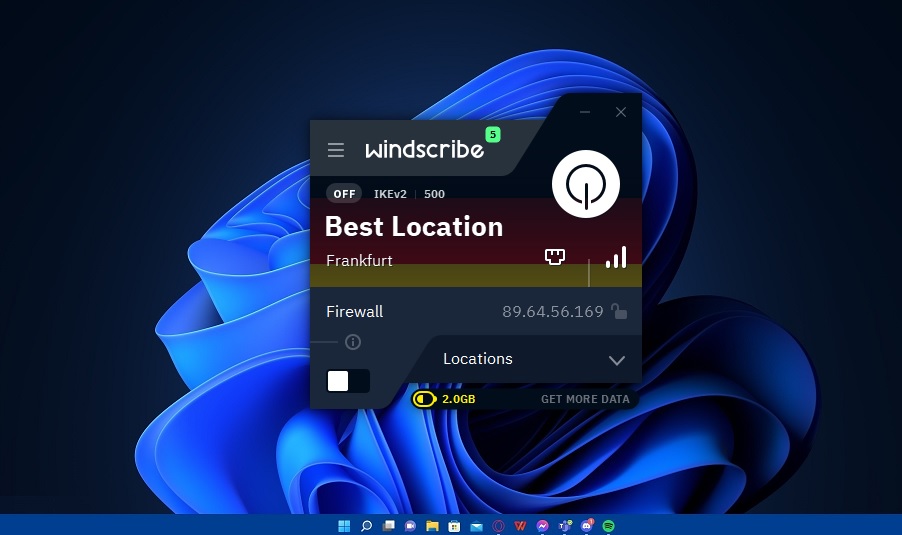Click the OFF connection status badge
902x535 pixels.
[344, 194]
